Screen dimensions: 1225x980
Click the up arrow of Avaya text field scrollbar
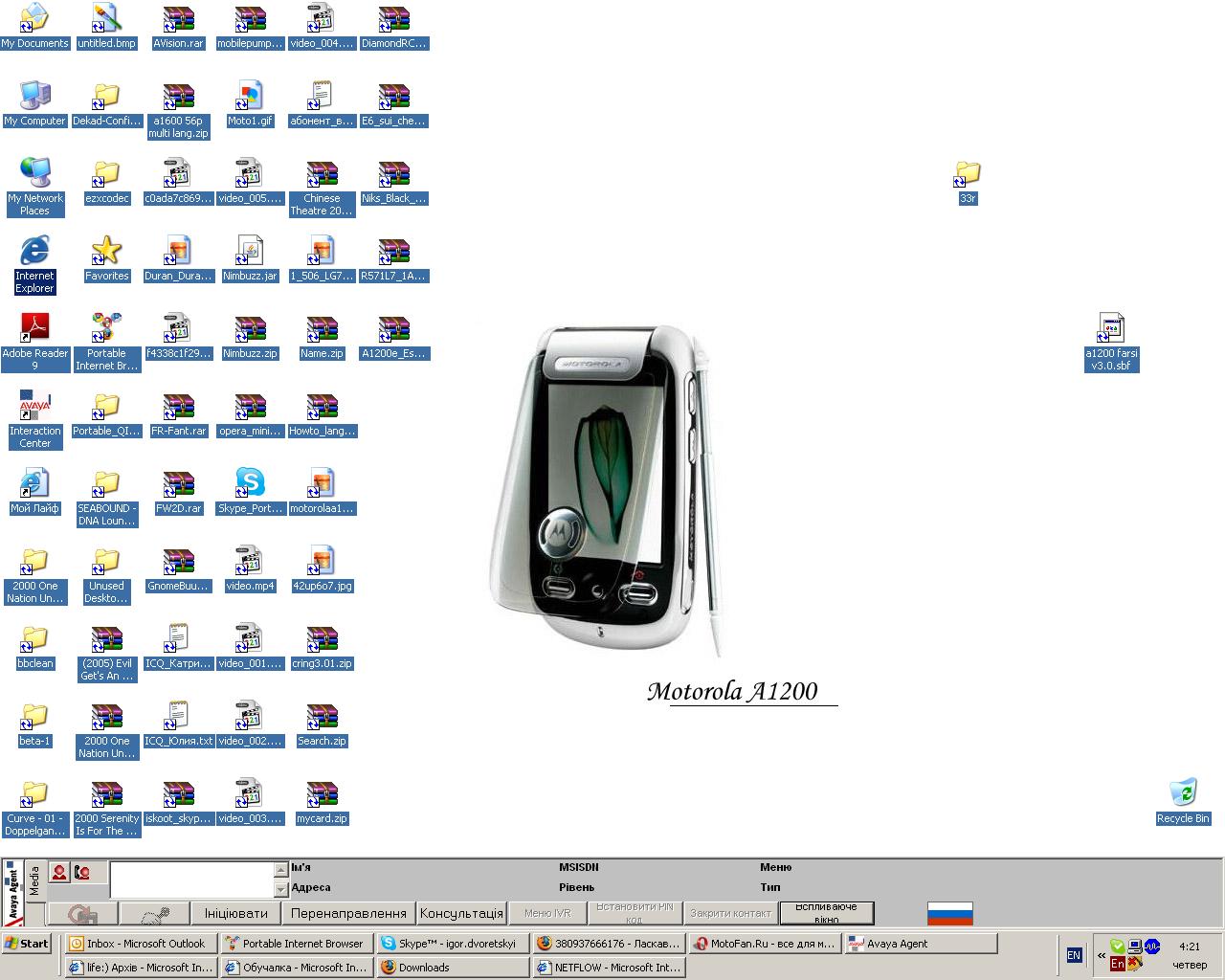(x=281, y=870)
